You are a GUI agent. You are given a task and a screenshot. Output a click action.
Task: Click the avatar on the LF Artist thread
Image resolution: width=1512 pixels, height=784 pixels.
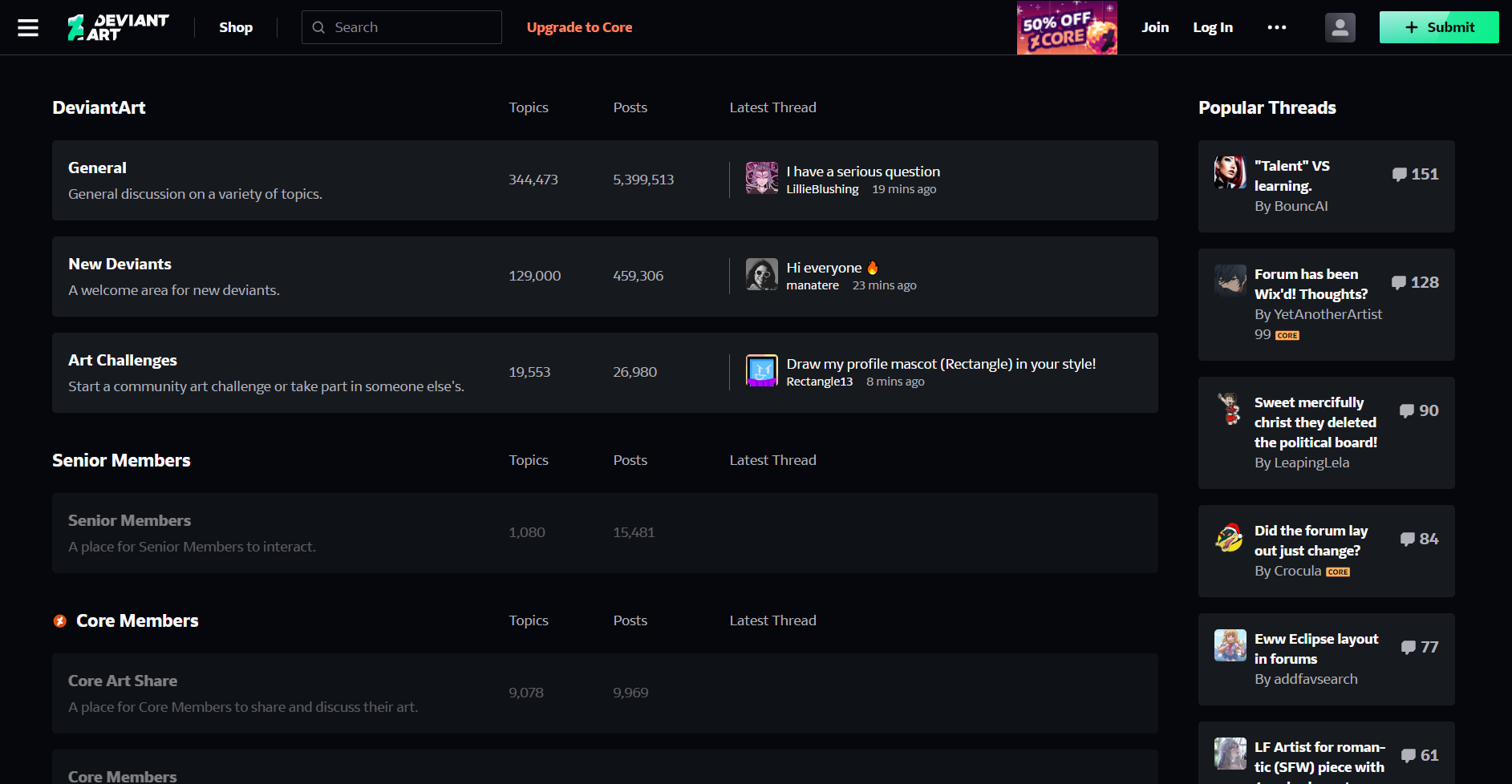1230,754
